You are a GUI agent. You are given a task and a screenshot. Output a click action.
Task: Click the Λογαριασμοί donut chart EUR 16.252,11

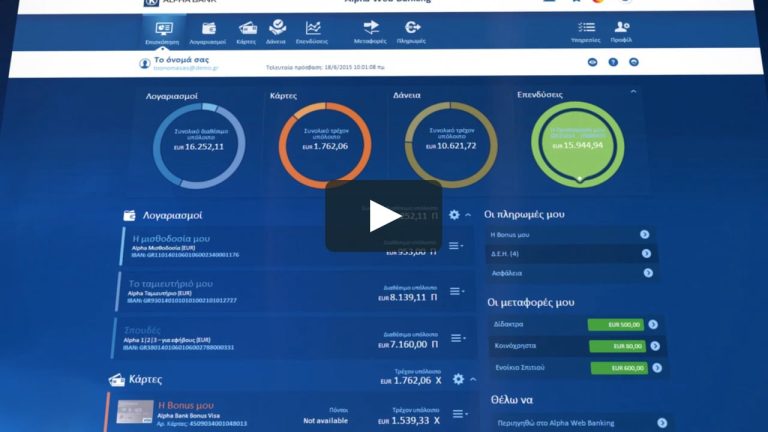click(199, 146)
